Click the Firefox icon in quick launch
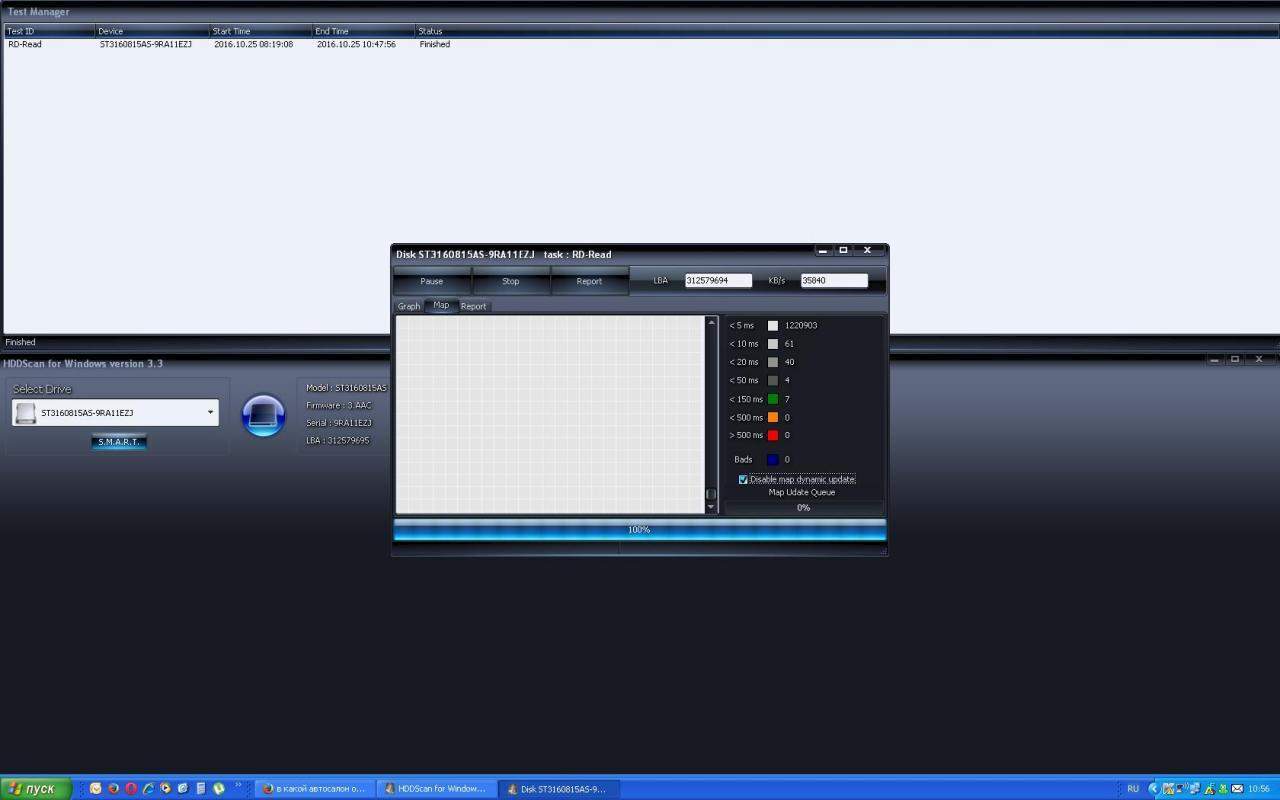 (113, 789)
